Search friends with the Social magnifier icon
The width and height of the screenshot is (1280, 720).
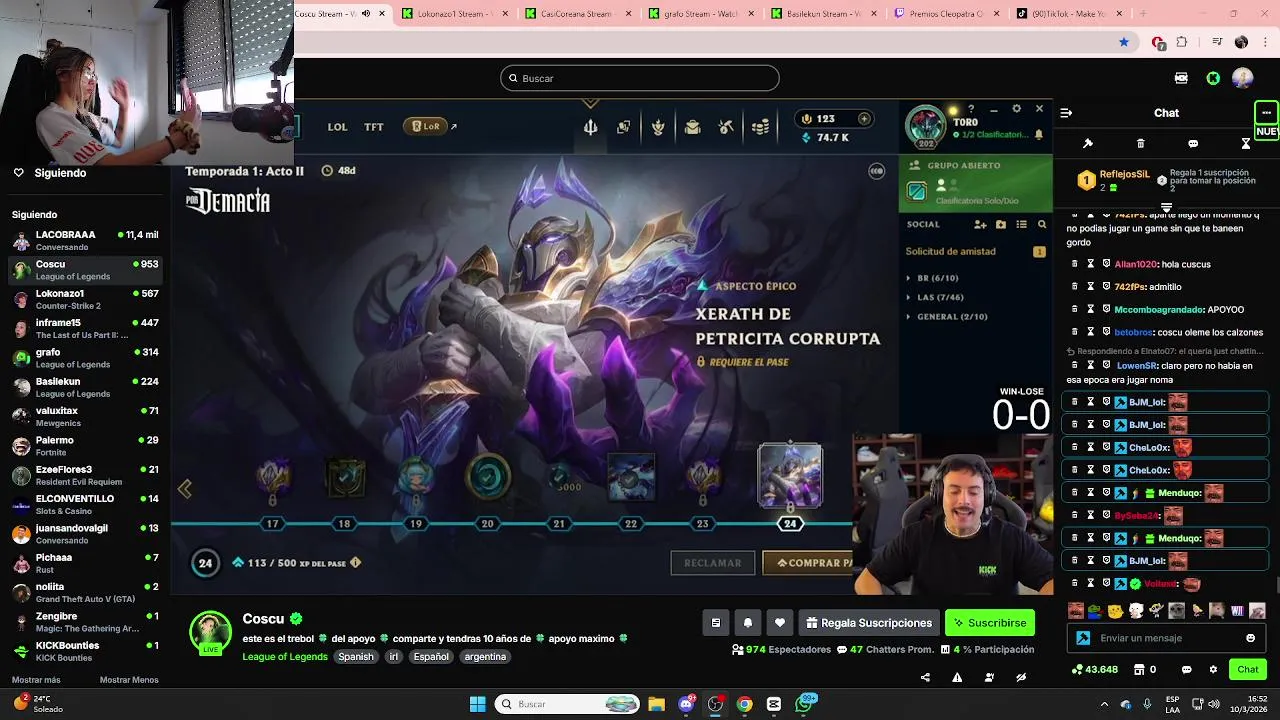[1042, 225]
